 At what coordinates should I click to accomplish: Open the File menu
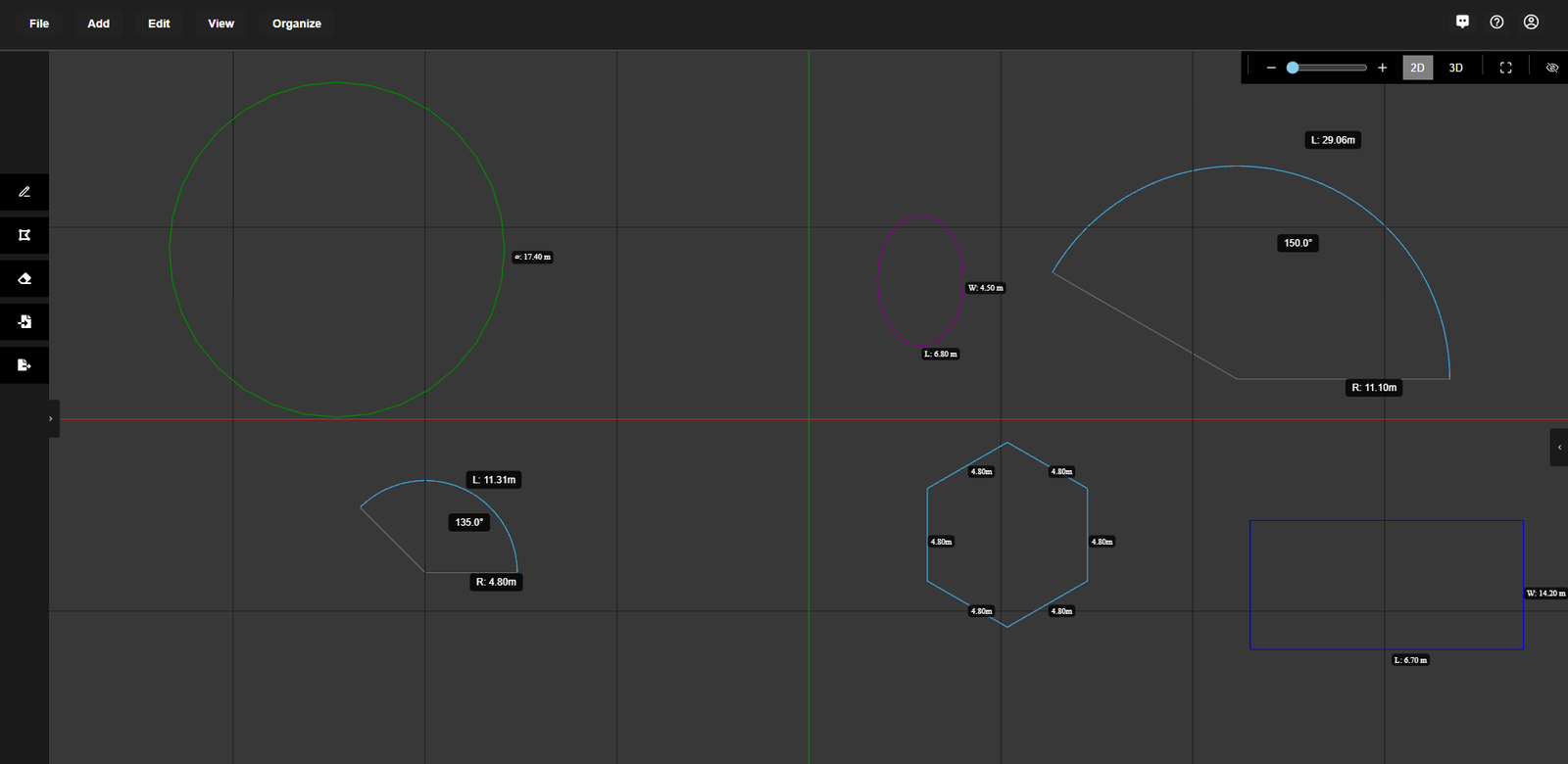[x=39, y=24]
